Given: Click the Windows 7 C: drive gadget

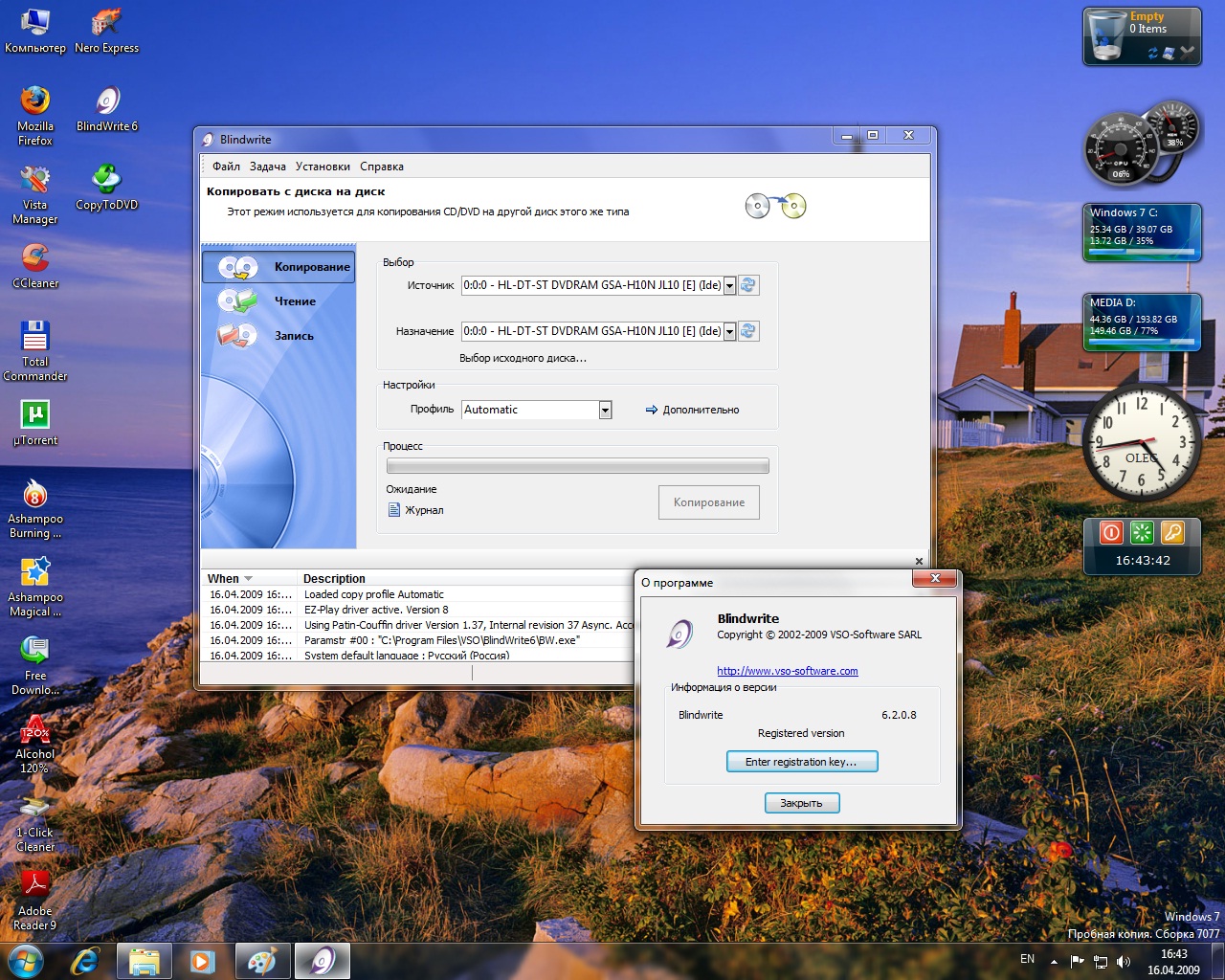Looking at the screenshot, I should point(1142,232).
